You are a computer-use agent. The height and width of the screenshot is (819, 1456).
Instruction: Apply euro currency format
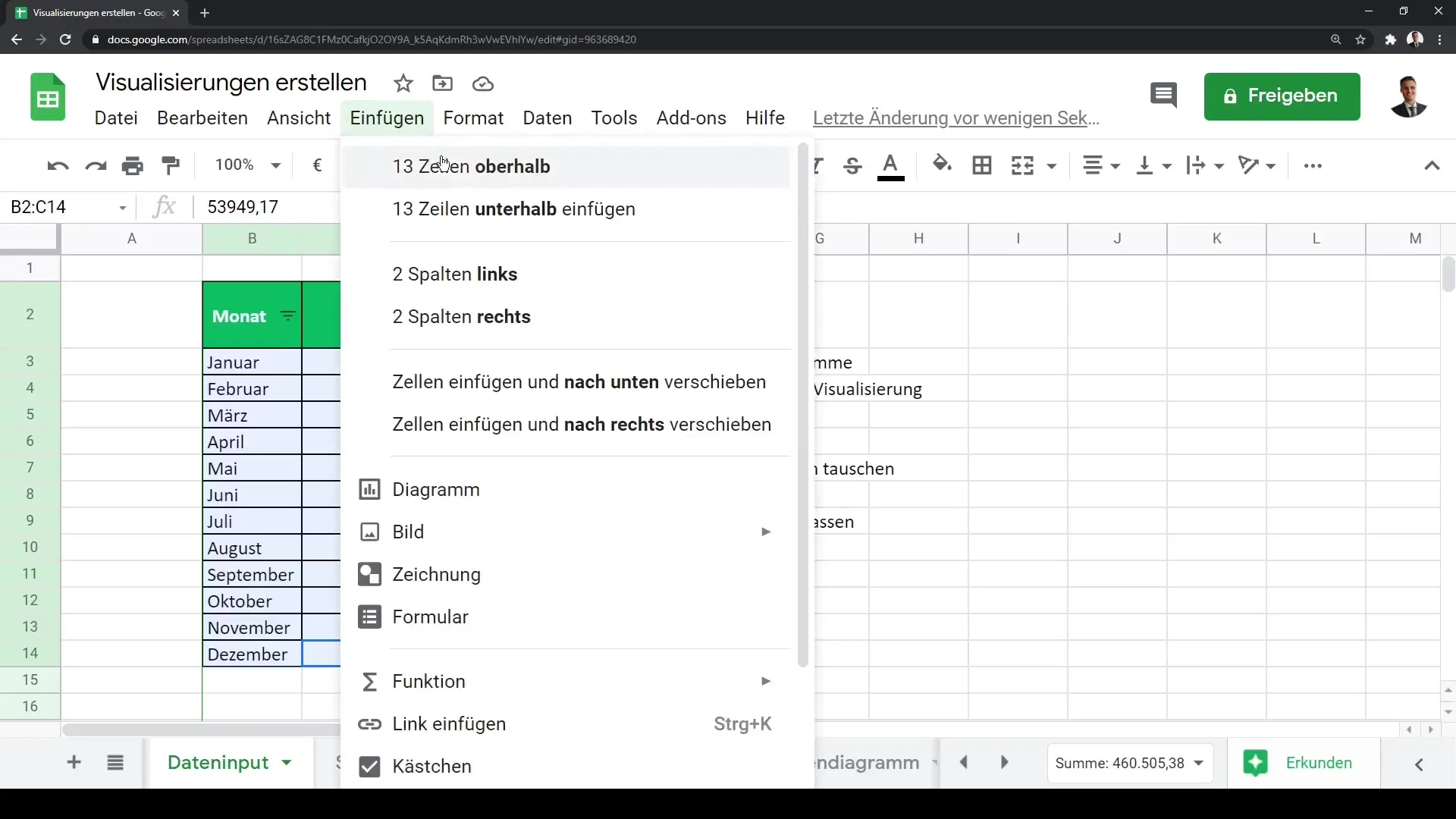coord(317,165)
